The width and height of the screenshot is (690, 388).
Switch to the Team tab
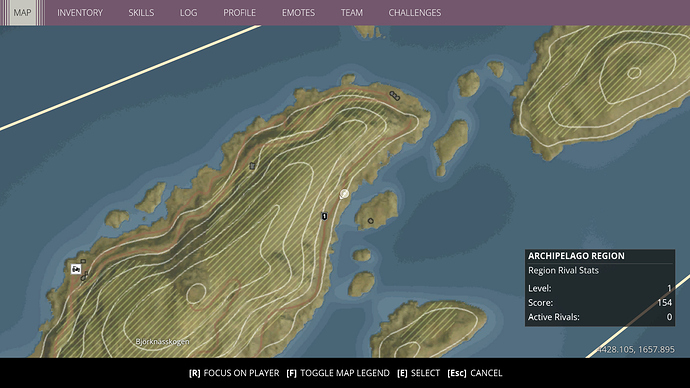(352, 13)
